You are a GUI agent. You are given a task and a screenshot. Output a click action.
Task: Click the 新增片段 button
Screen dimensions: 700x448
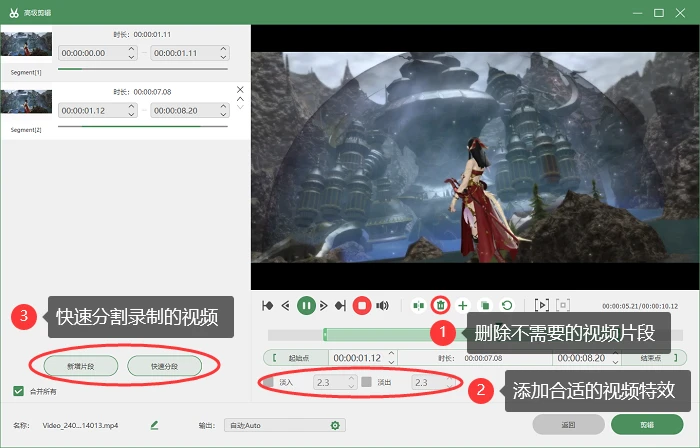[x=81, y=366]
